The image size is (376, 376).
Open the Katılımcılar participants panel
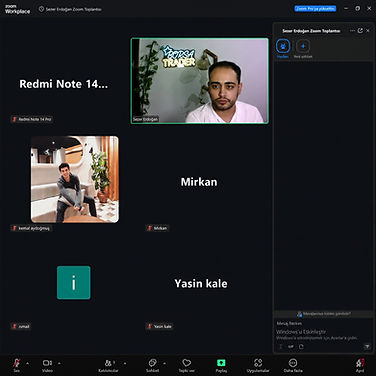tap(108, 365)
